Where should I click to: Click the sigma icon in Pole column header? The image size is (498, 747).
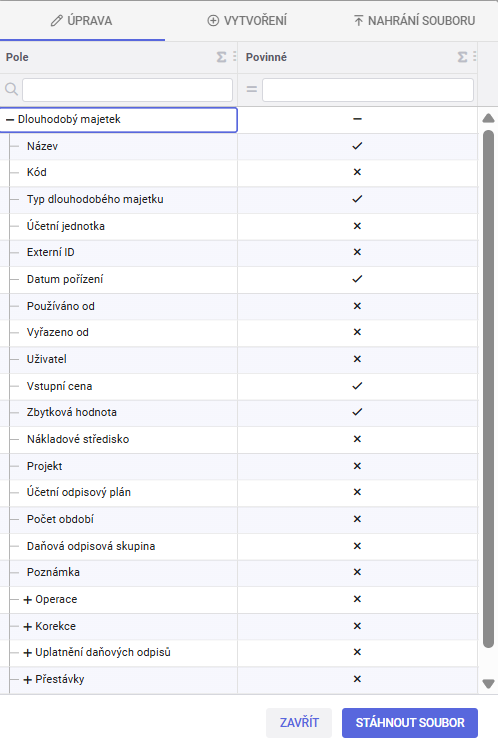click(x=221, y=57)
